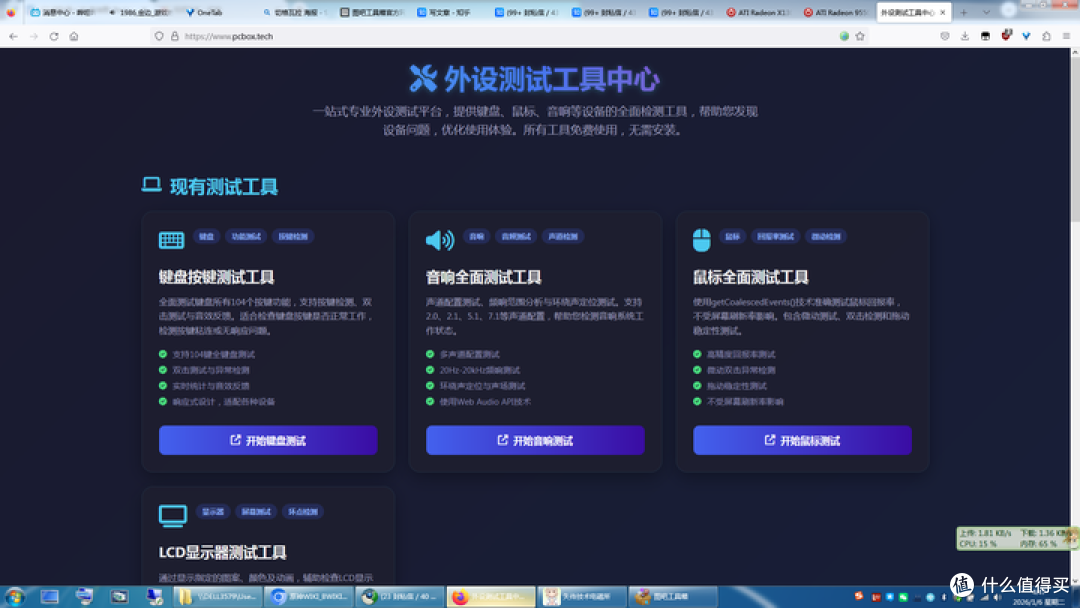Click the 鼠标 tag on the mouse card
Screen dimensions: 1080x608
733,237
